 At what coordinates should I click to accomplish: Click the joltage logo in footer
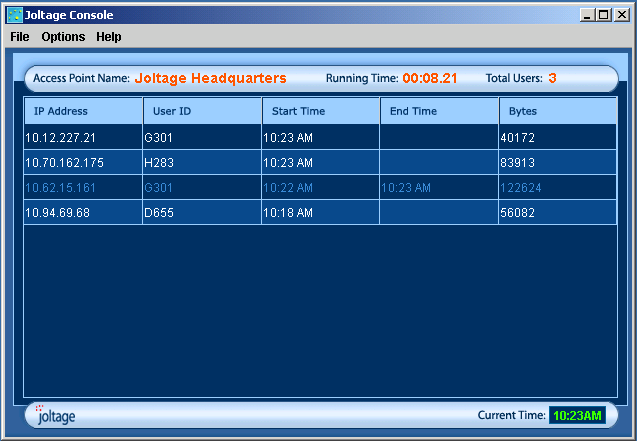(56, 415)
